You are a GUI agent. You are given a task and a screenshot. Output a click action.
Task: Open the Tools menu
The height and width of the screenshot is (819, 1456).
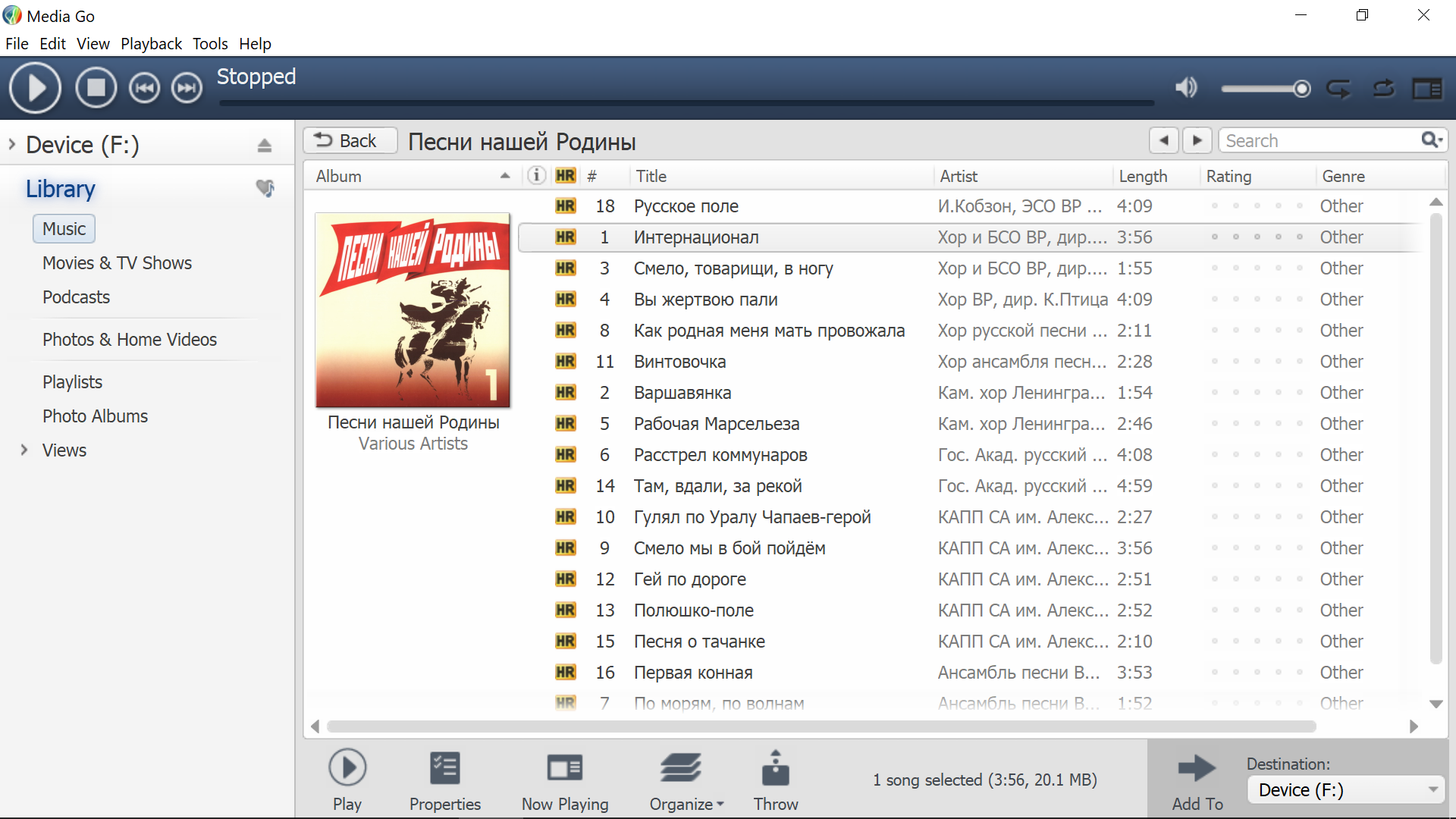click(209, 44)
